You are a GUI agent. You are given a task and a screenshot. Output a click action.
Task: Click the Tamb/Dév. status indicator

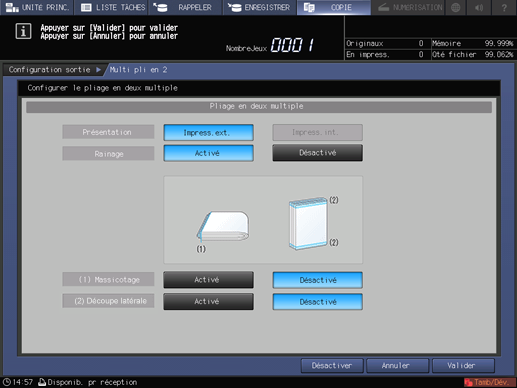tap(489, 382)
